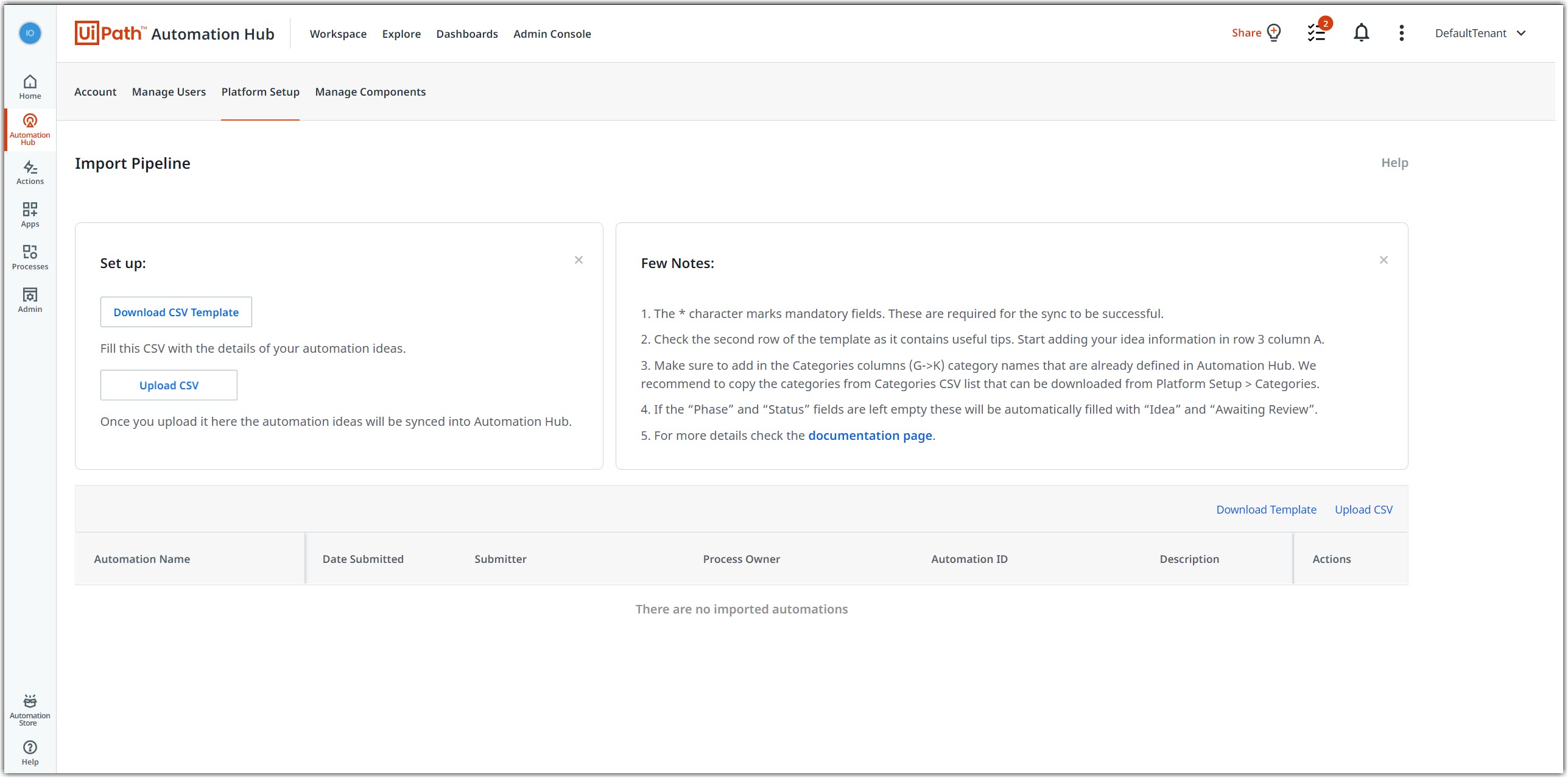Open the Workspace menu

338,34
